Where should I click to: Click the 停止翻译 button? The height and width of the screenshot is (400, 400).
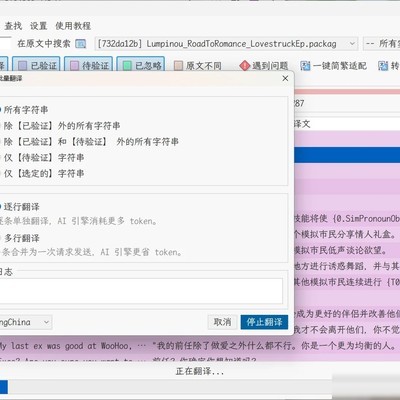(264, 322)
